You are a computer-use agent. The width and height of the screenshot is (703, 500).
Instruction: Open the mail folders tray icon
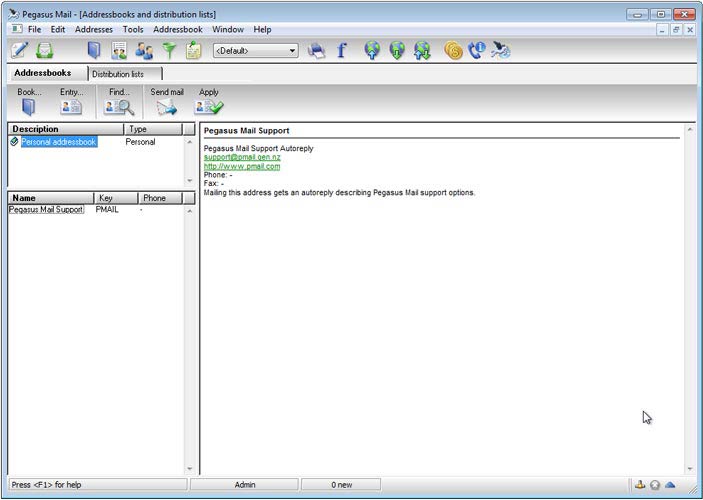44,50
